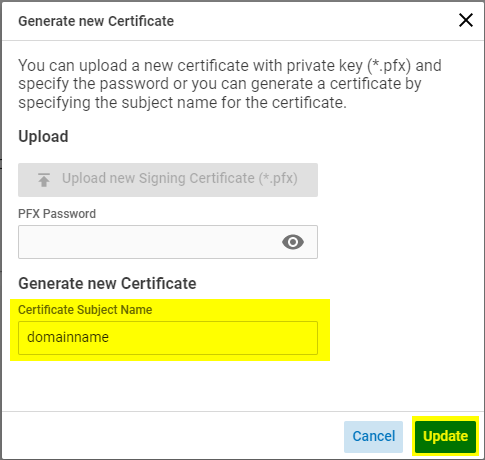
Task: Cancel the certificate generation
Action: [373, 437]
